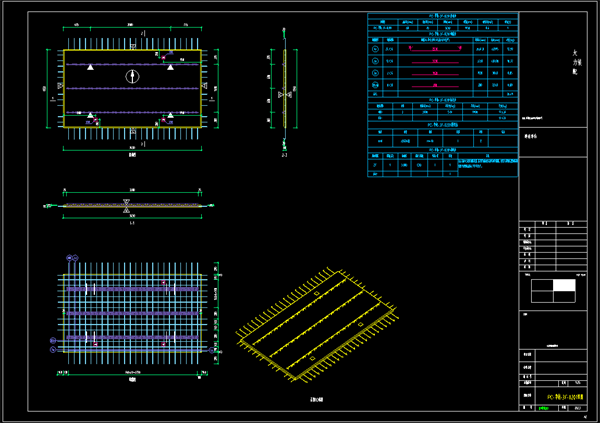
Task: Select the horizontal section 1-1 view
Action: pyautogui.click(x=130, y=206)
